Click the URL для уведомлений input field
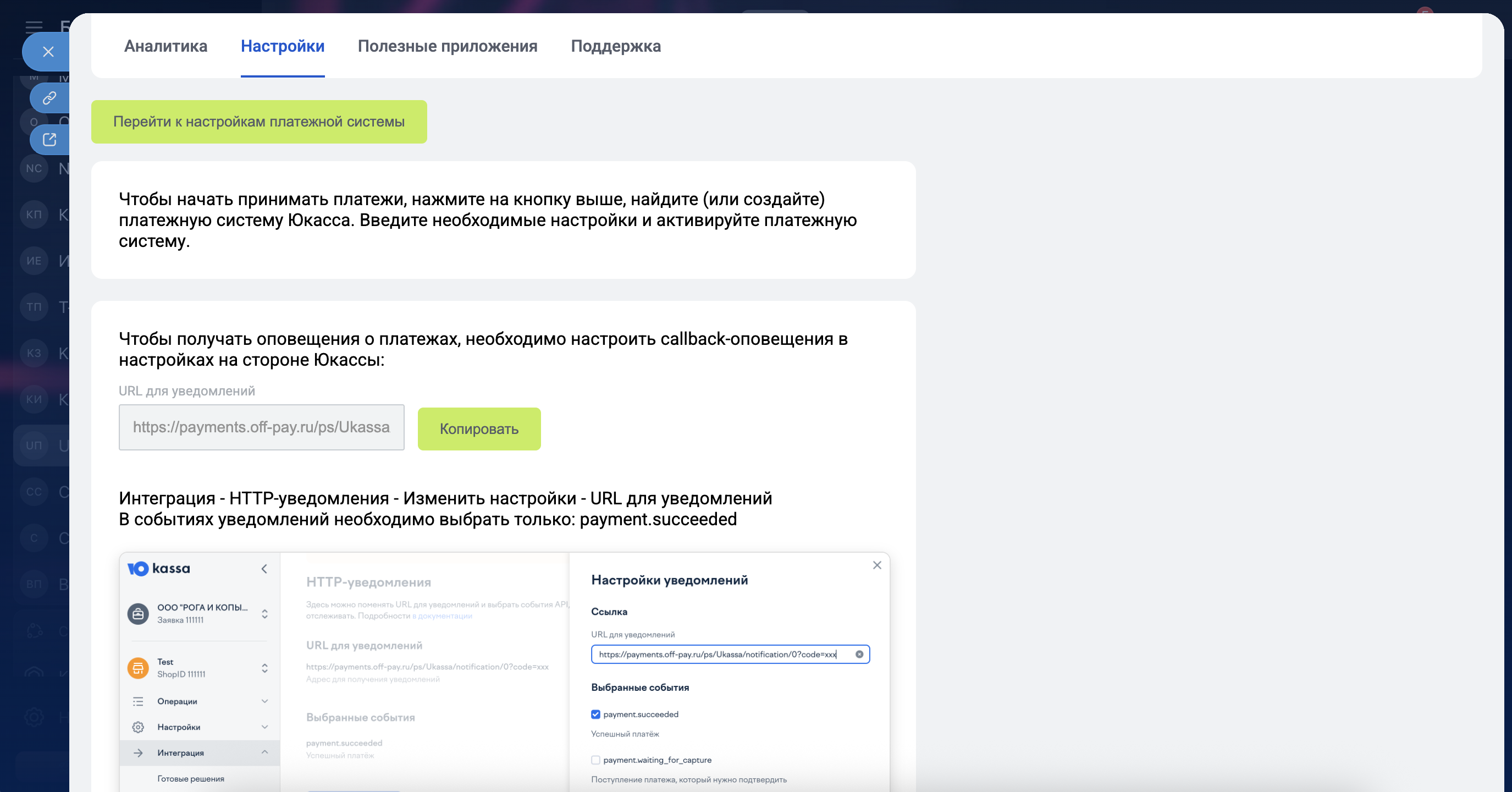This screenshot has height=792, width=1512. coord(261,427)
